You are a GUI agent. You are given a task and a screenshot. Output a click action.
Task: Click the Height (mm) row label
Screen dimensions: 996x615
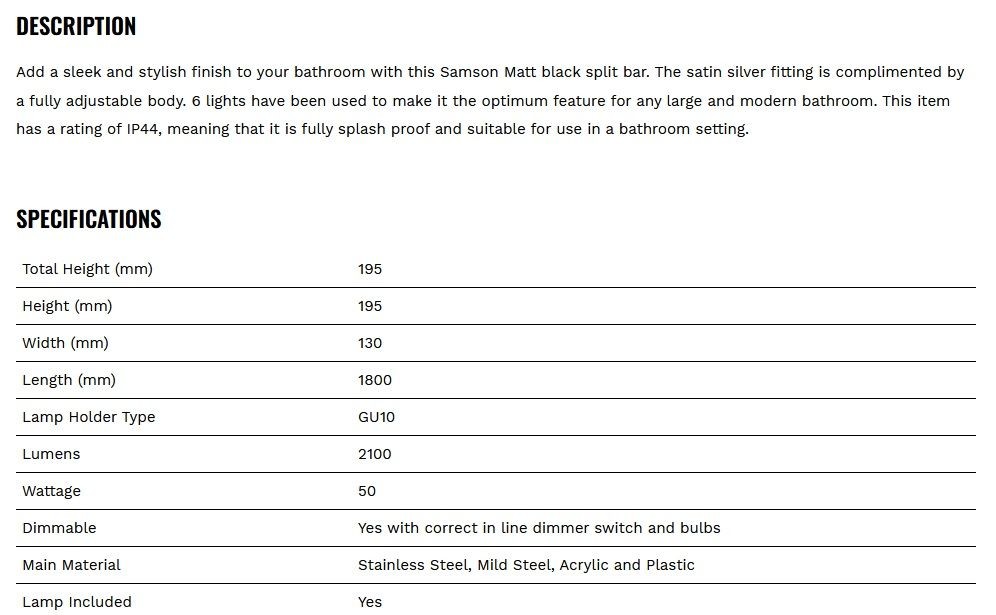[x=67, y=306]
